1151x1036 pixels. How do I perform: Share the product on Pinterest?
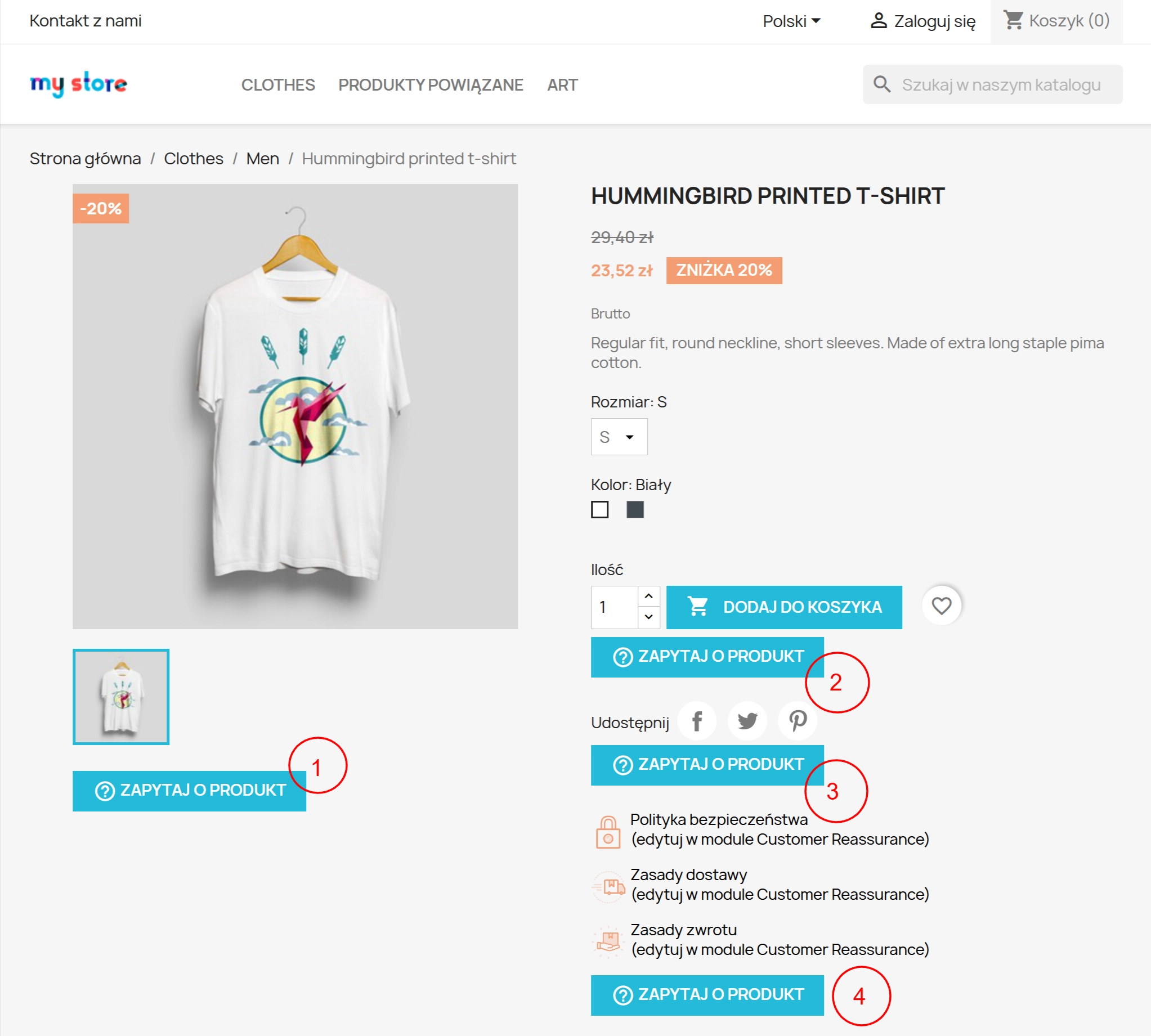pos(797,721)
